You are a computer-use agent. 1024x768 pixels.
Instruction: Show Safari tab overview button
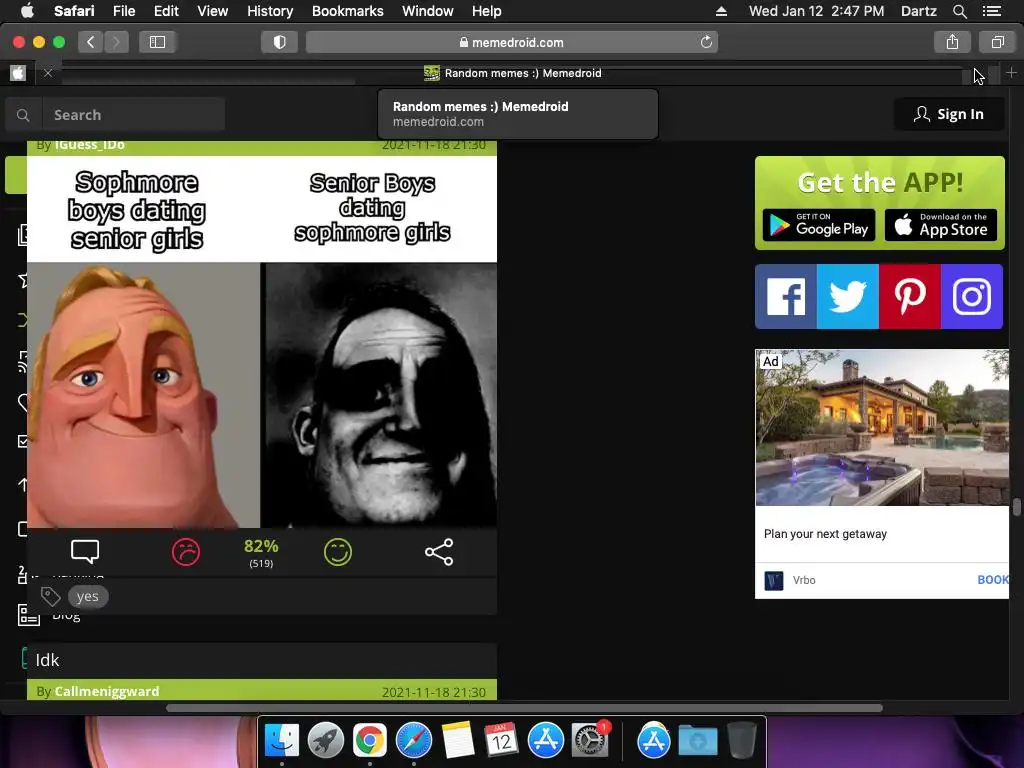(x=997, y=42)
